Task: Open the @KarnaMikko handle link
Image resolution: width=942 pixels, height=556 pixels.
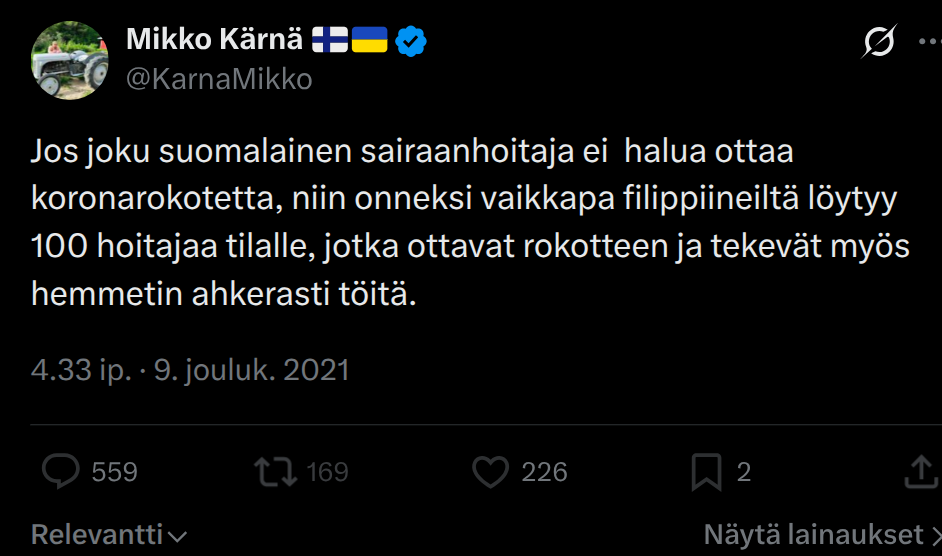Action: [x=220, y=79]
